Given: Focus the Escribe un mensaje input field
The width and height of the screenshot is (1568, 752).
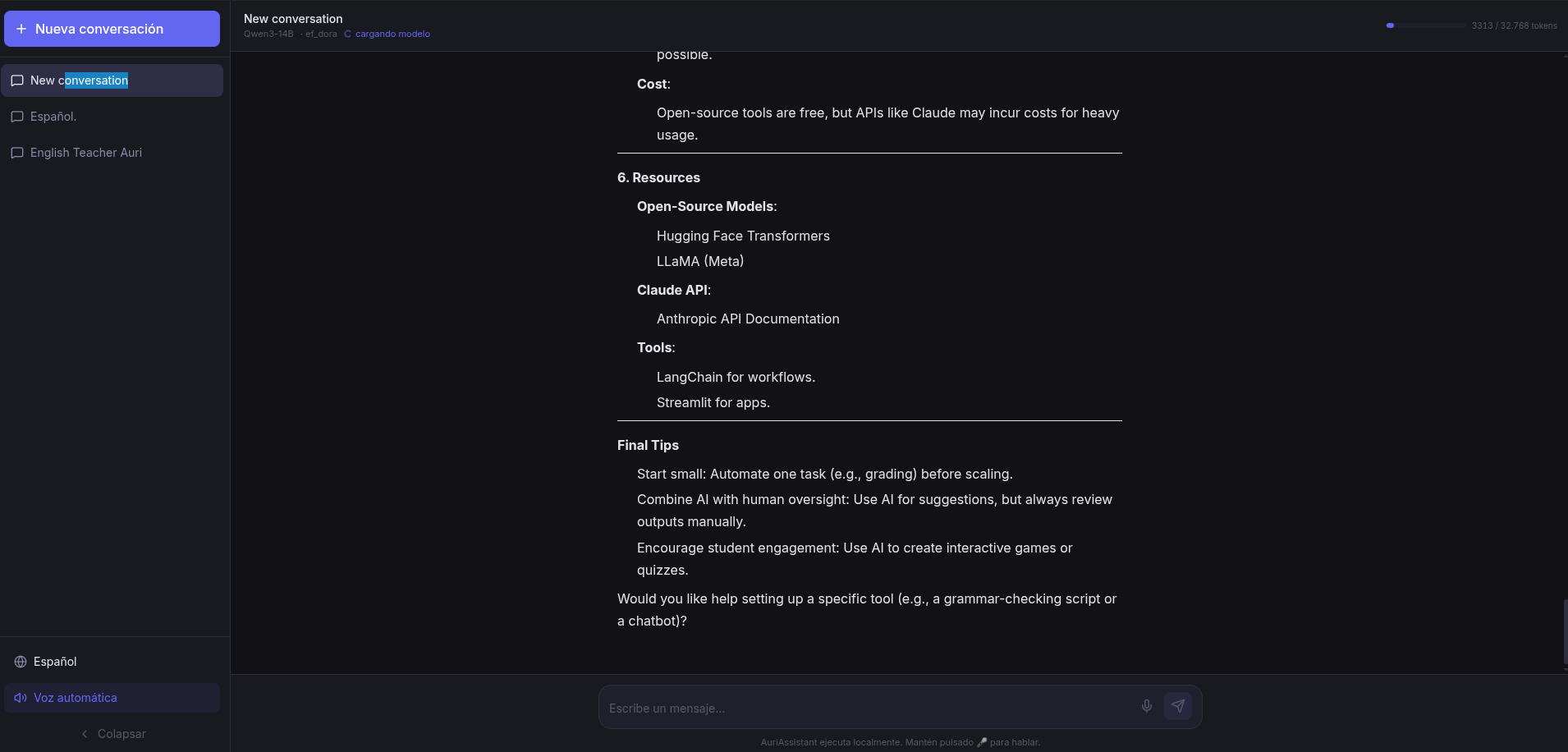Looking at the screenshot, I should point(869,708).
